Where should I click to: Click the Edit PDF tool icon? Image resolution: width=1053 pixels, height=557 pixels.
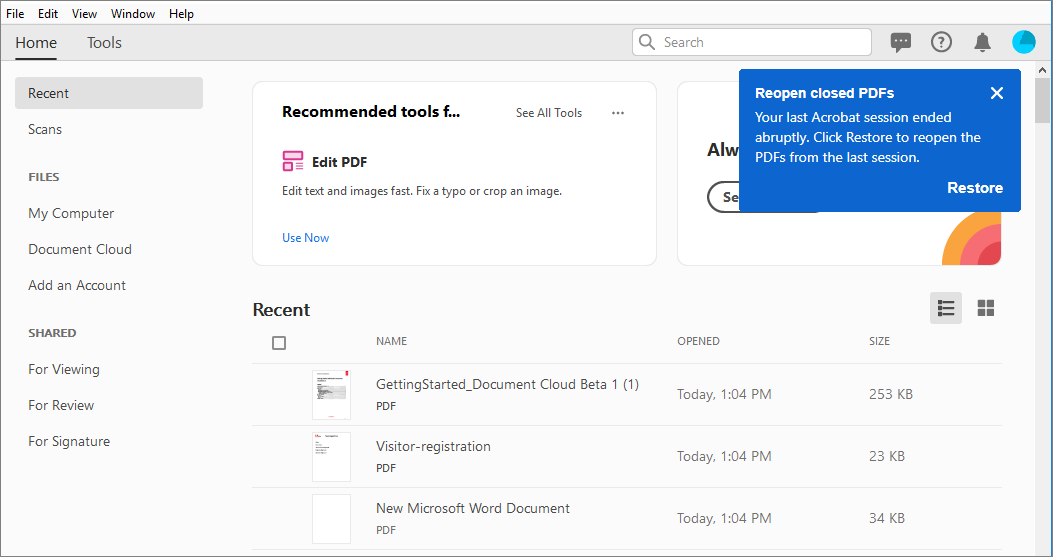[293, 161]
